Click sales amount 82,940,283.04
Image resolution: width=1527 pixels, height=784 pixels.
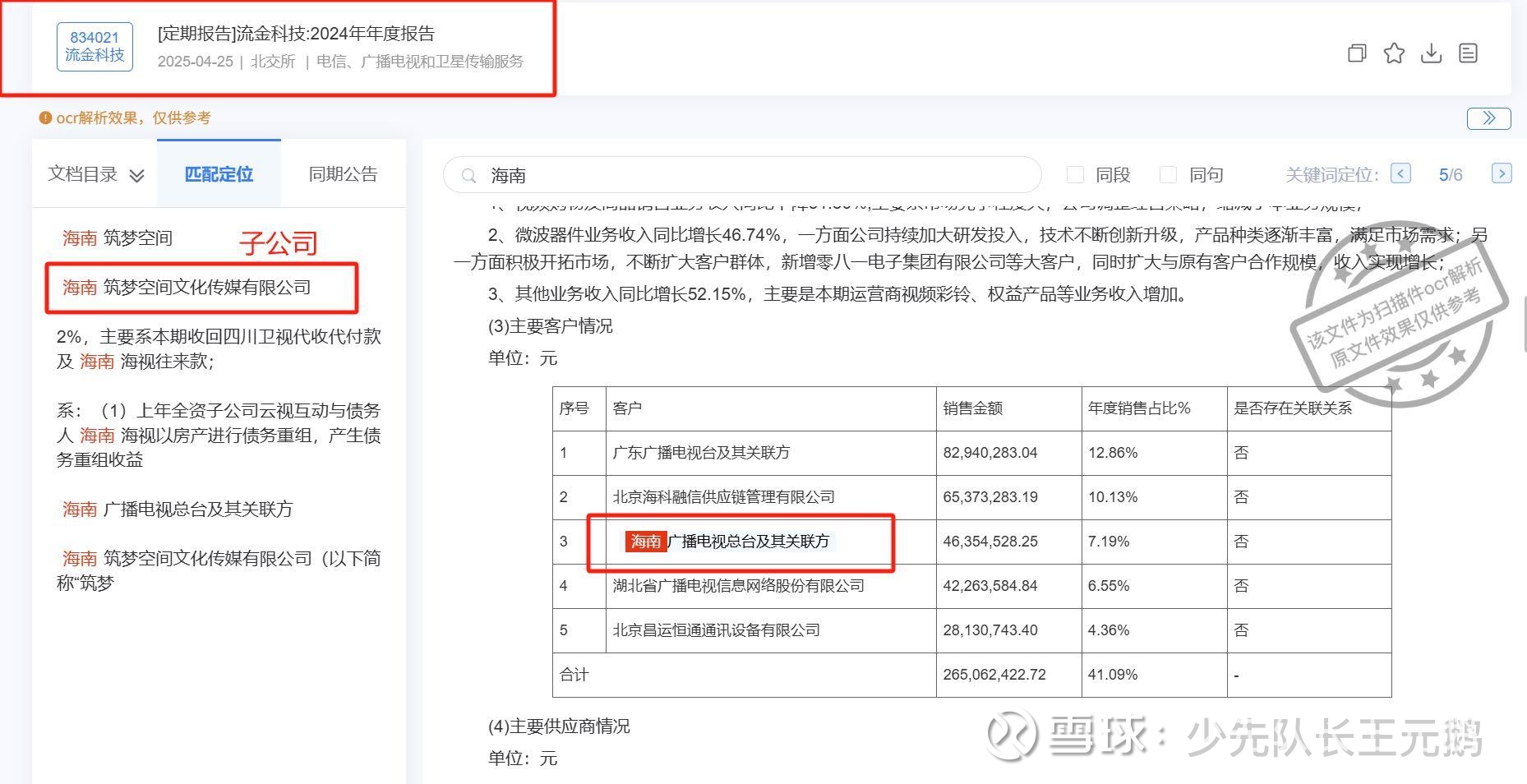(x=990, y=453)
